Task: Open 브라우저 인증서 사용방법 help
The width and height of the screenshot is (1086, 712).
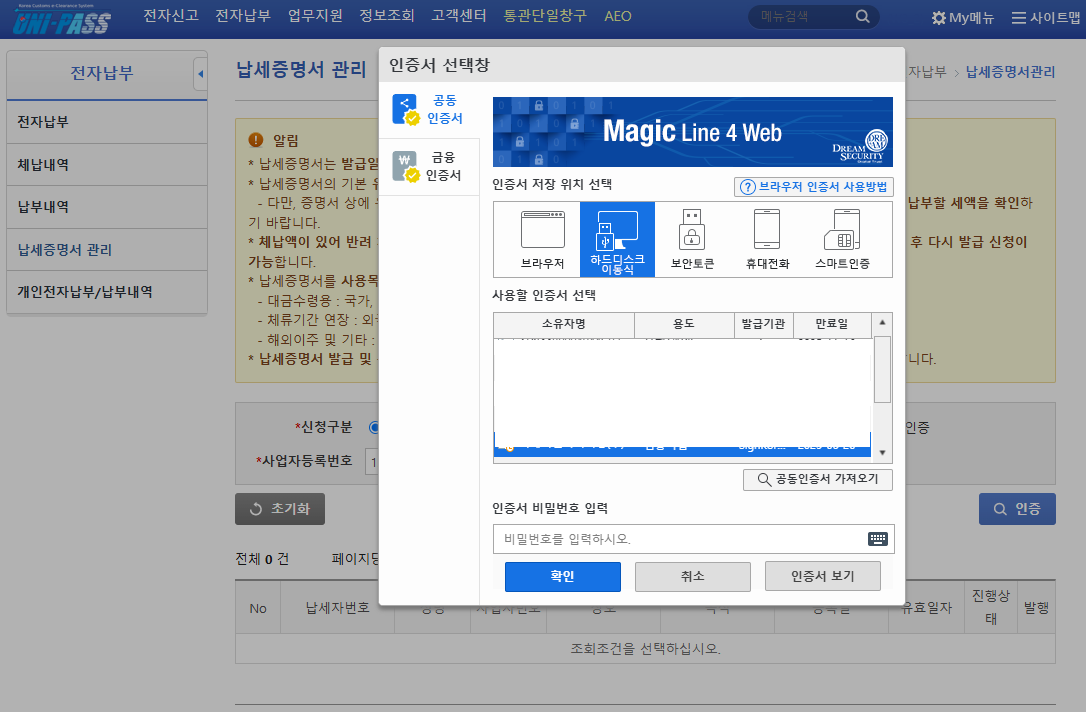Action: 813,187
